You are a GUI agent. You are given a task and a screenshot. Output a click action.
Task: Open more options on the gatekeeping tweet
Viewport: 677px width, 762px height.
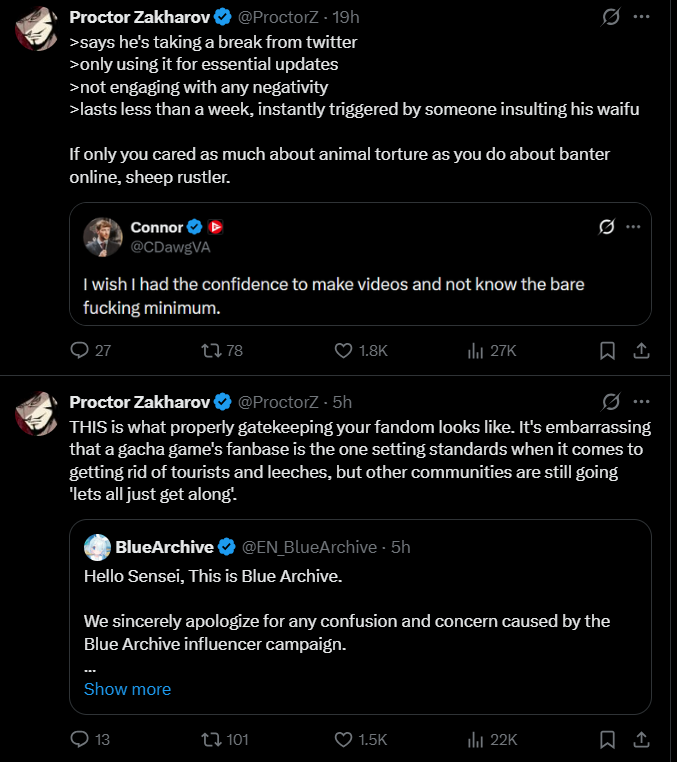click(642, 402)
